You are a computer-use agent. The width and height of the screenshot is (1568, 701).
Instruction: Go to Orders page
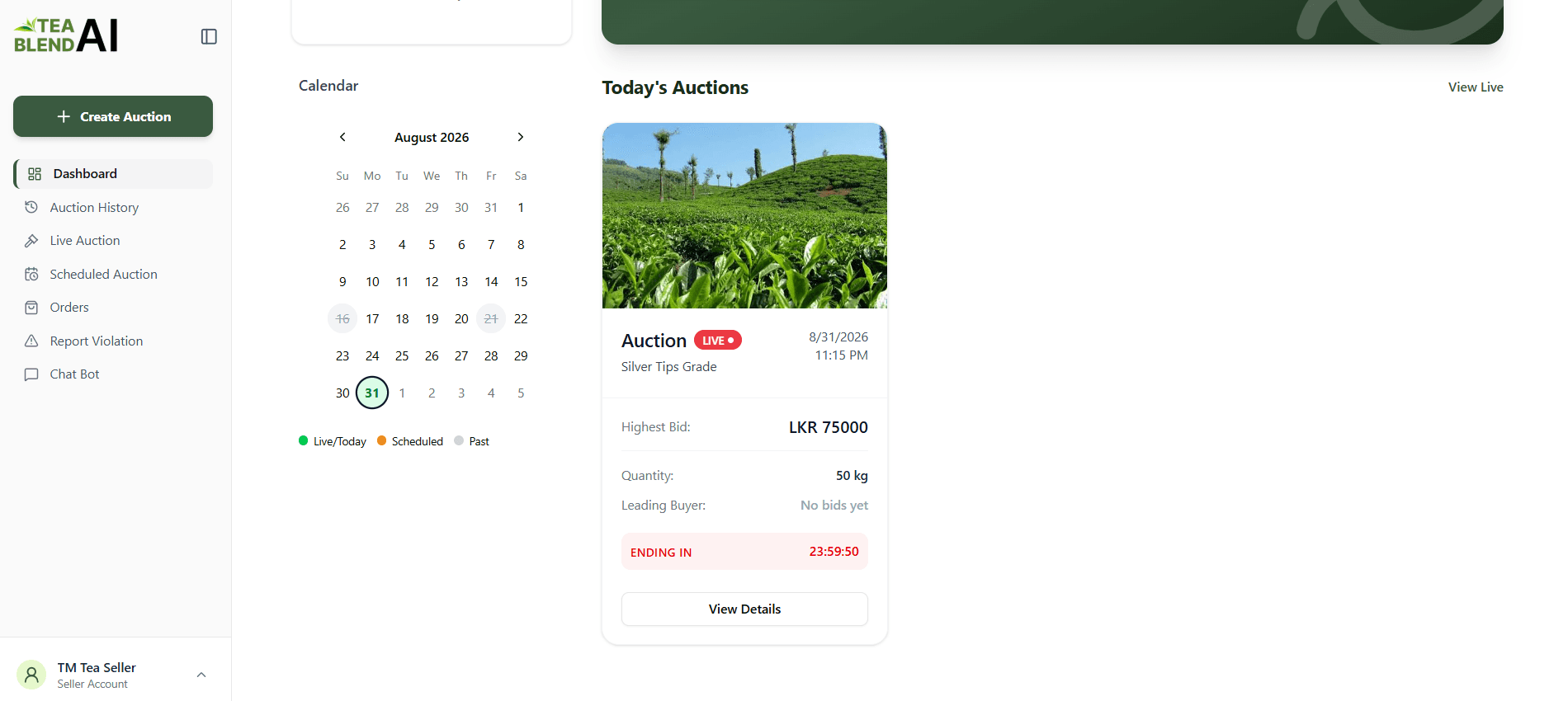click(113, 308)
